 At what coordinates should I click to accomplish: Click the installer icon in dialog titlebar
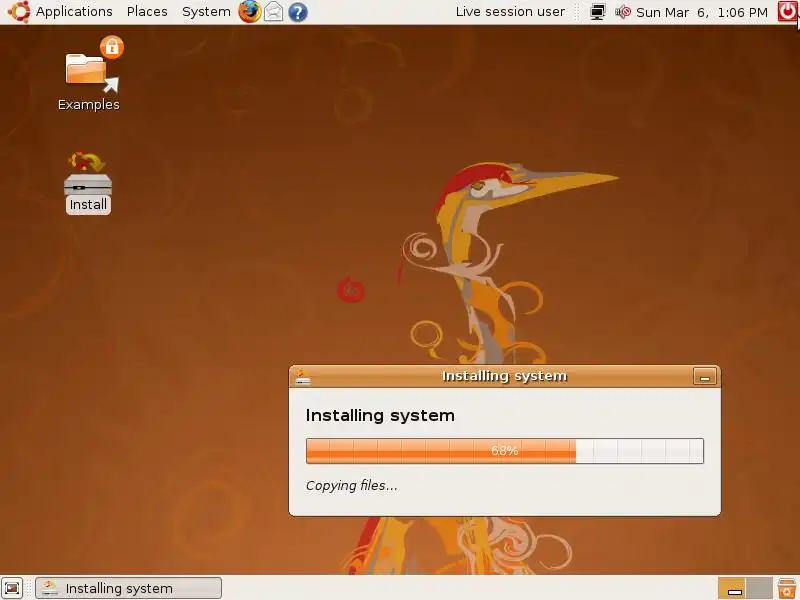[303, 377]
